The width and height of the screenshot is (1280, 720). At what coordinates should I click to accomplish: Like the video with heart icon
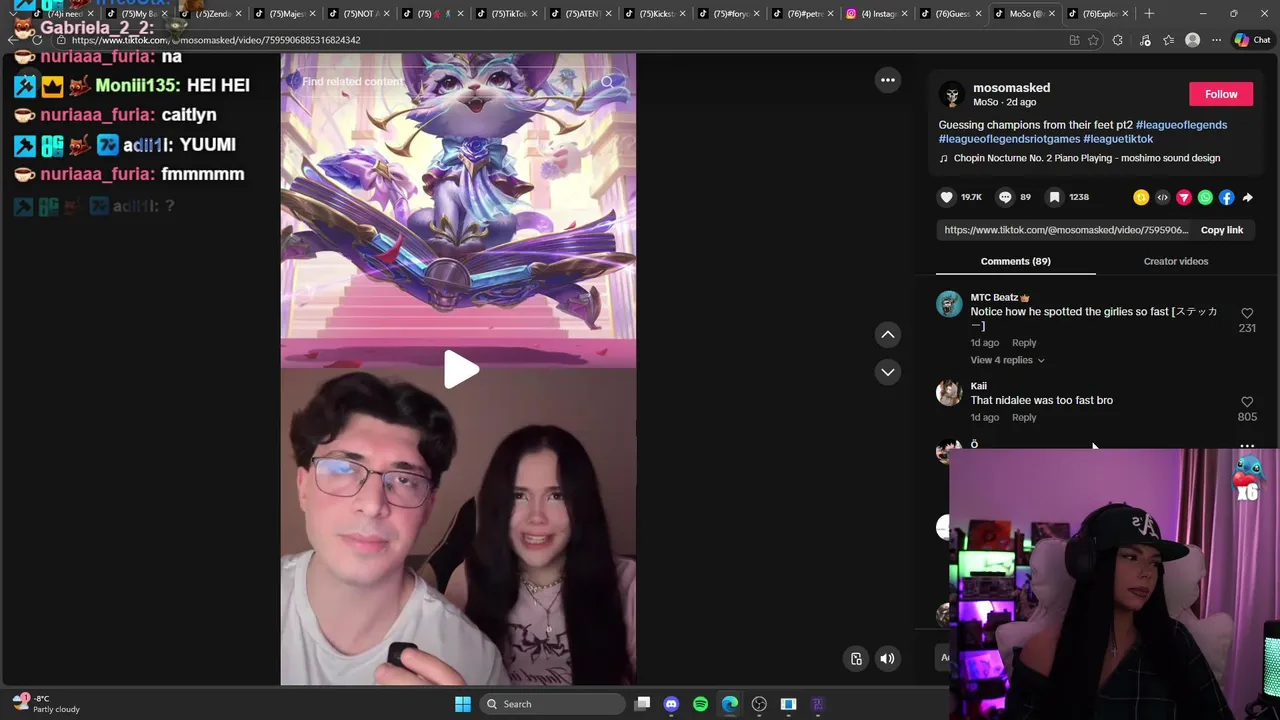tap(946, 197)
